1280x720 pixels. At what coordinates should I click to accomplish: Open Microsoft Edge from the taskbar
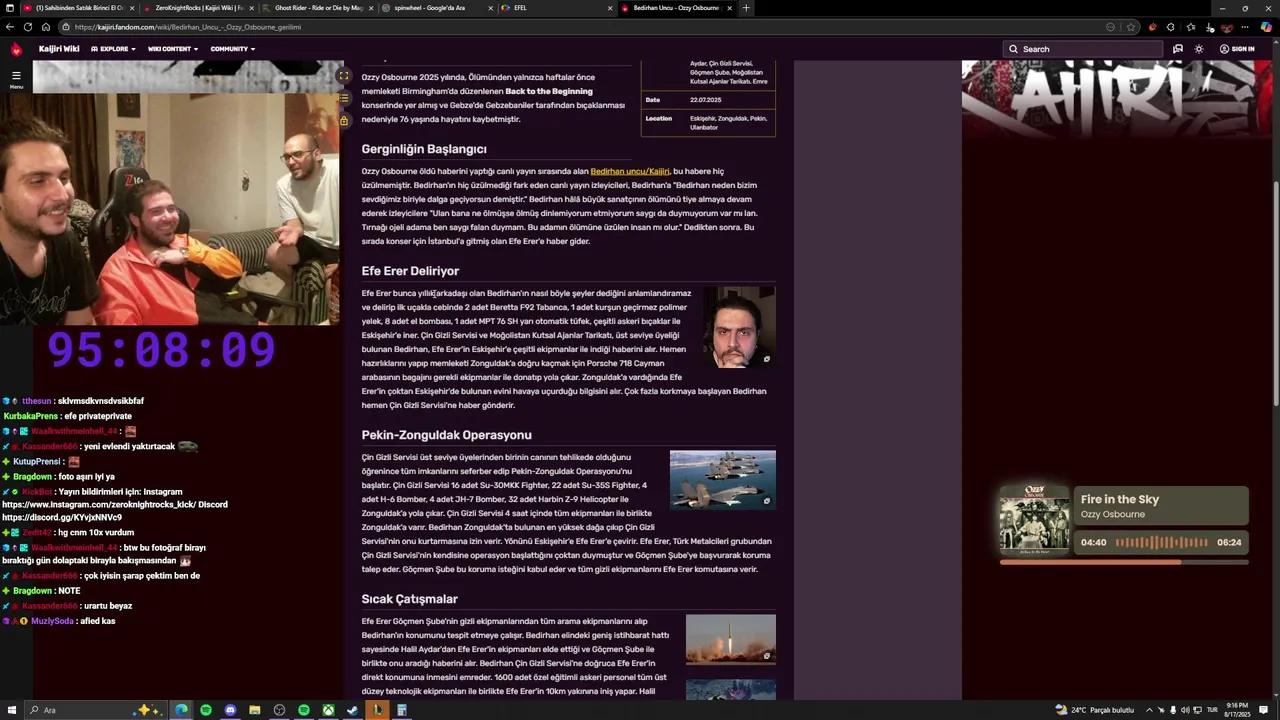(181, 710)
